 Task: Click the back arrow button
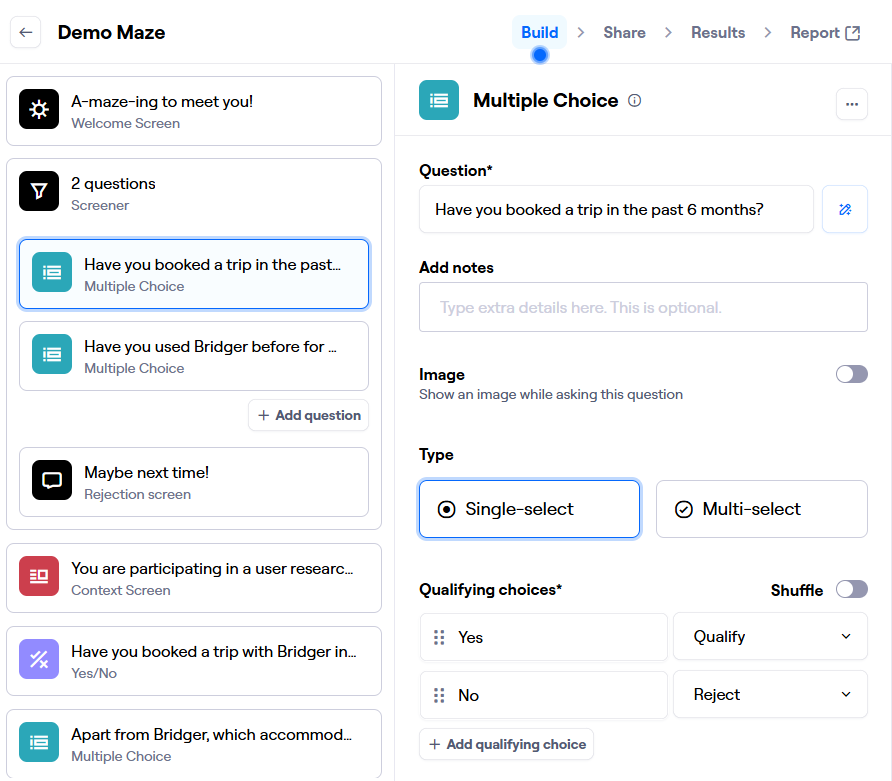pyautogui.click(x=26, y=32)
